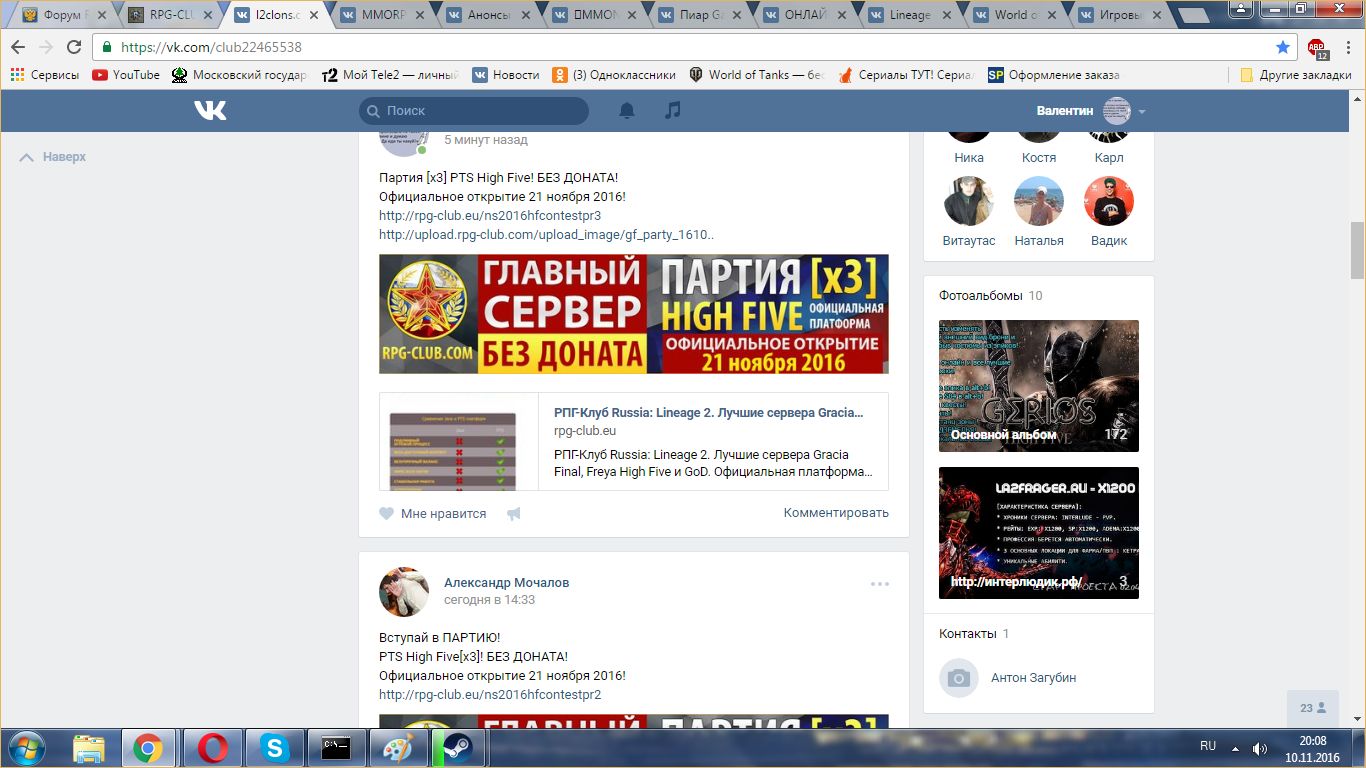Open the notifications bell
The width and height of the screenshot is (1366, 768).
627,111
